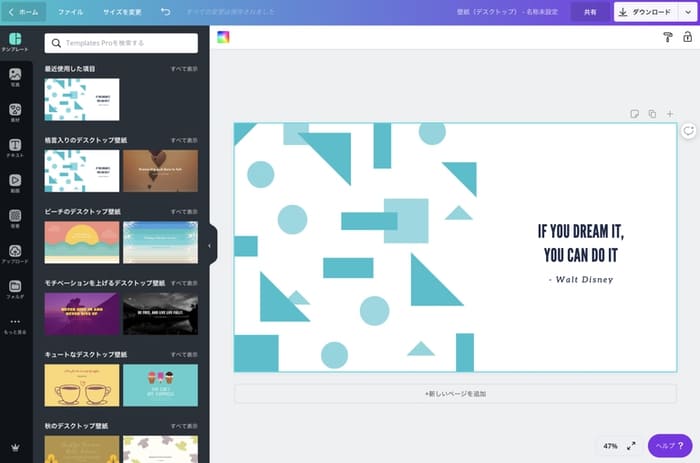Click the undo arrow in top bar
Viewport: 700px width, 463px height.
click(x=166, y=12)
